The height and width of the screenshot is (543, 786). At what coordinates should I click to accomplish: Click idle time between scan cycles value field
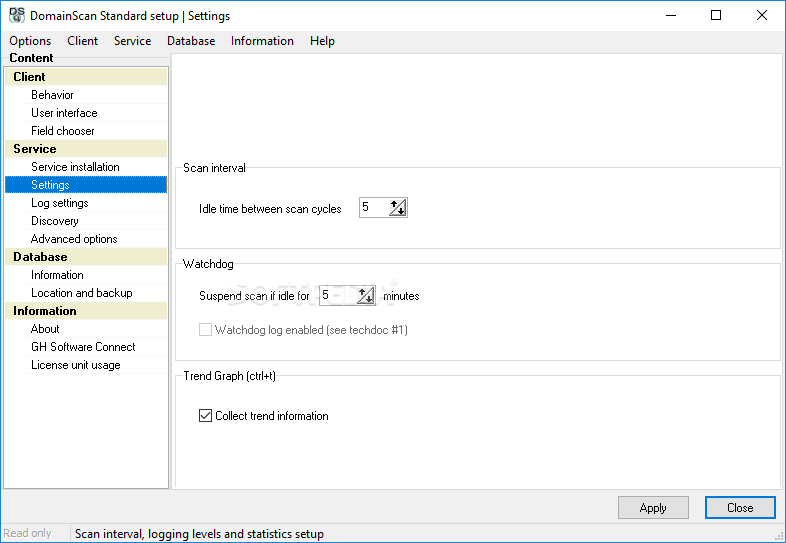pyautogui.click(x=374, y=208)
